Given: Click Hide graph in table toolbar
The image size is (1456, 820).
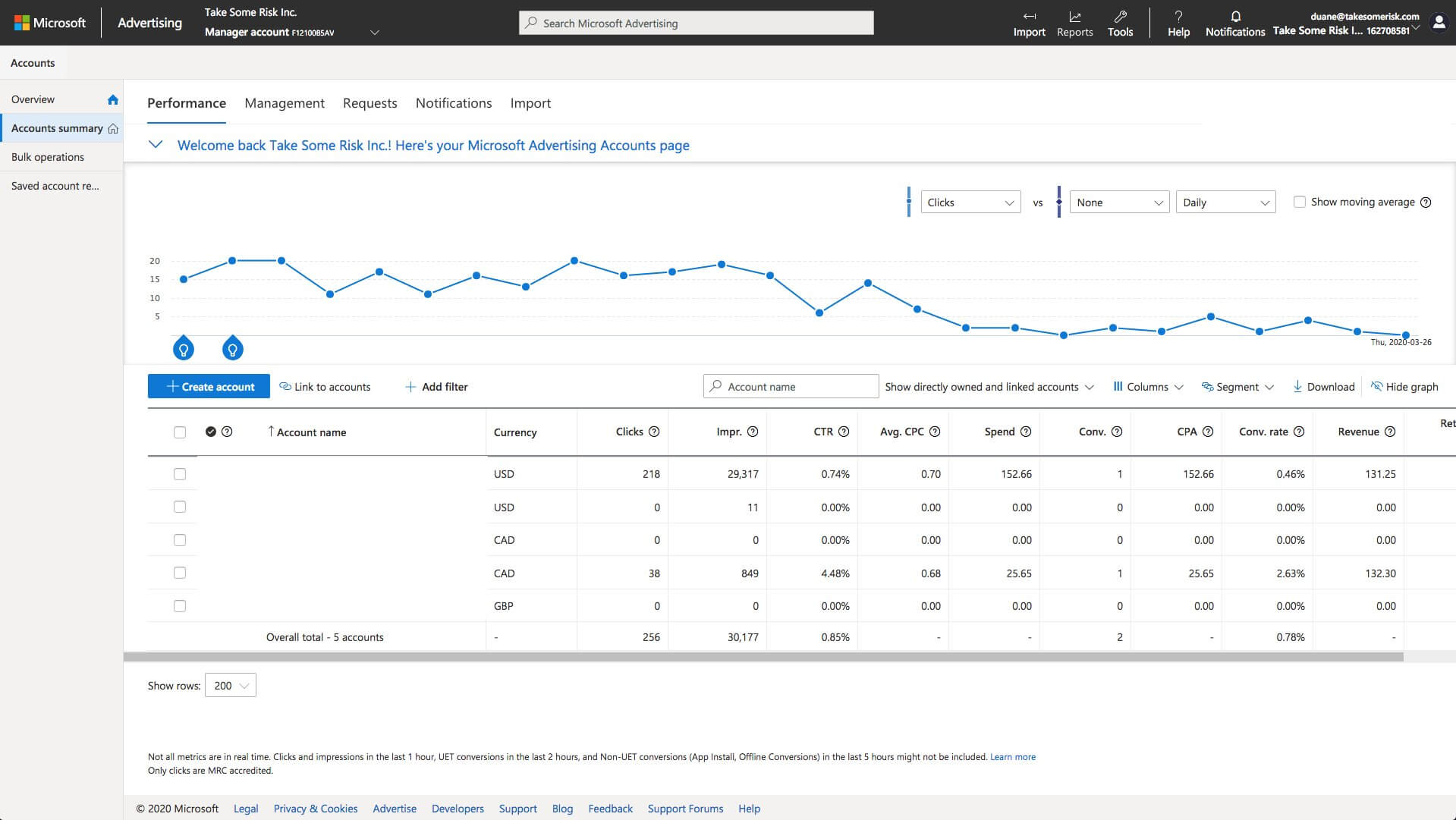Looking at the screenshot, I should [x=1404, y=387].
